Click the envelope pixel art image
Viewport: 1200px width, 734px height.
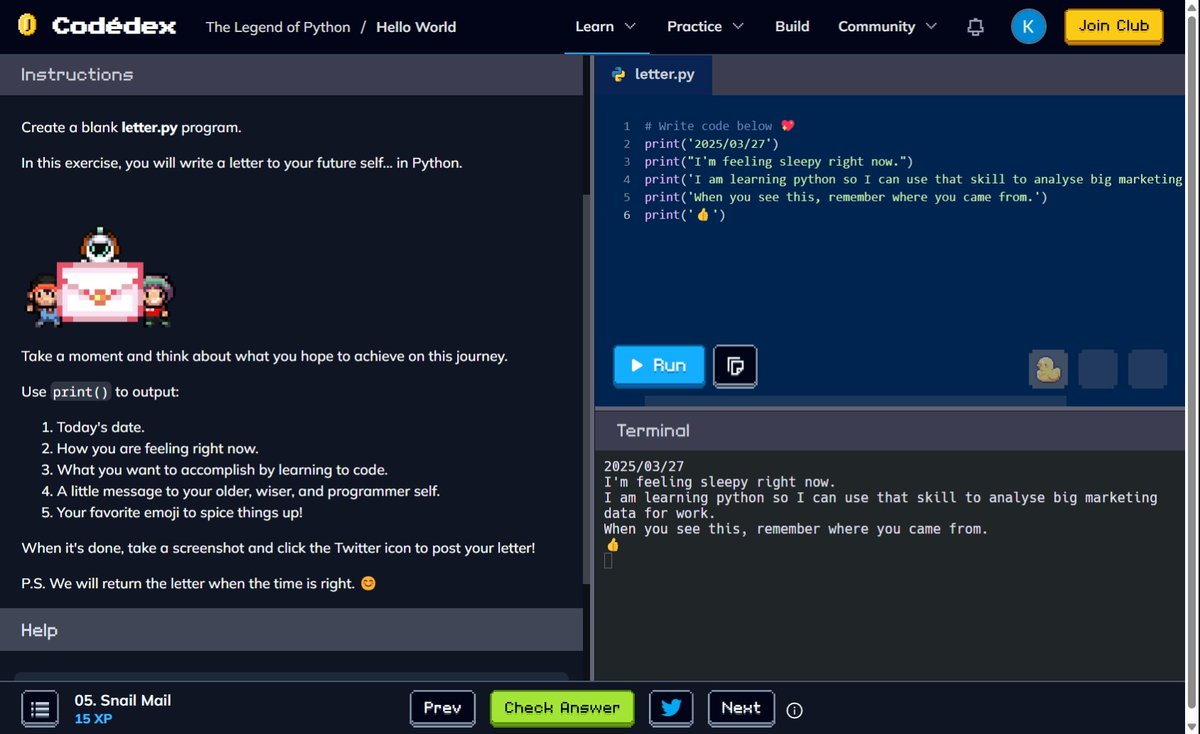pyautogui.click(x=99, y=278)
